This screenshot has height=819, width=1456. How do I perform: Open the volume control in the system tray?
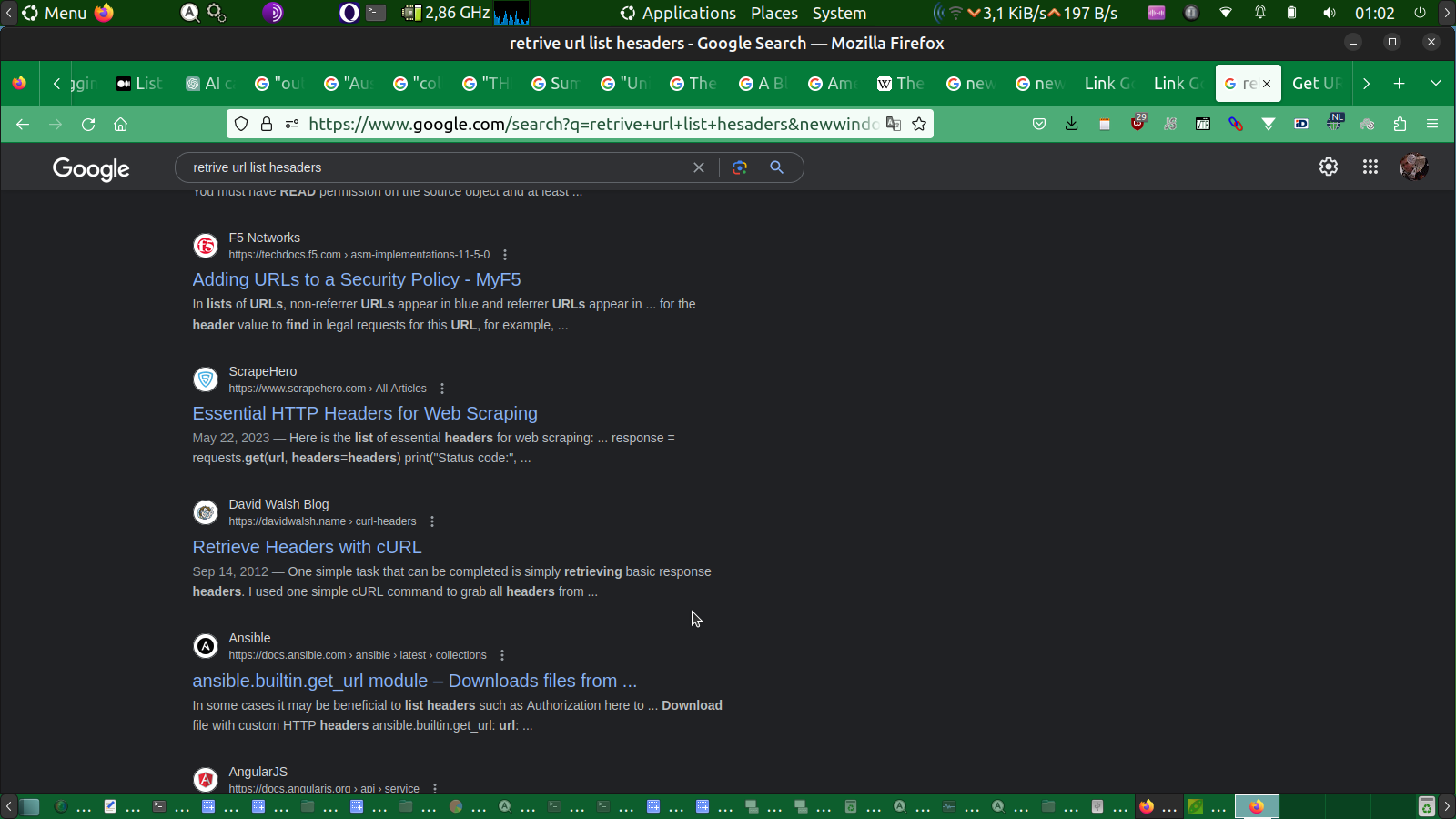(x=1330, y=13)
